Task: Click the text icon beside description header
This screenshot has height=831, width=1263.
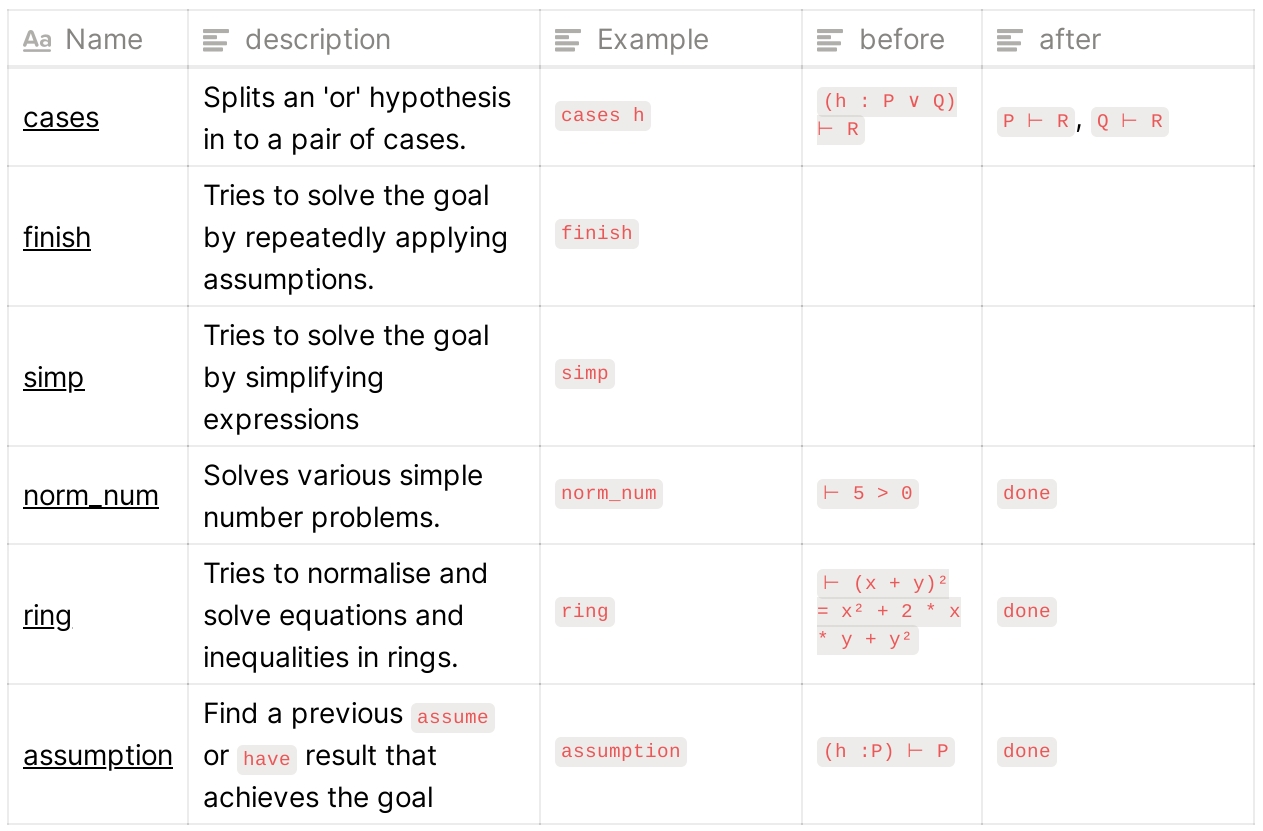Action: pyautogui.click(x=216, y=40)
